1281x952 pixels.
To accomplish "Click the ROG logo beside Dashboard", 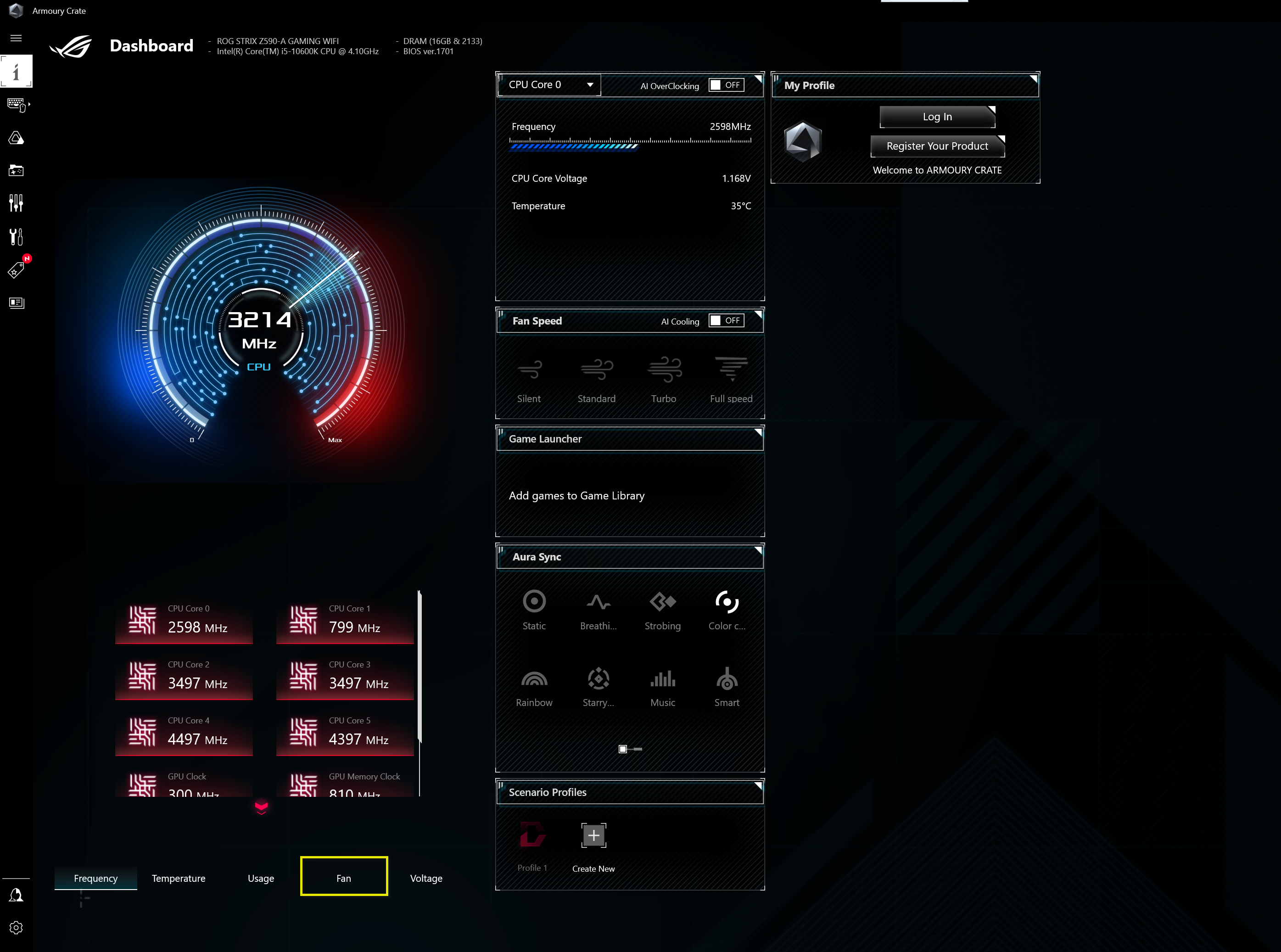I will 71,46.
